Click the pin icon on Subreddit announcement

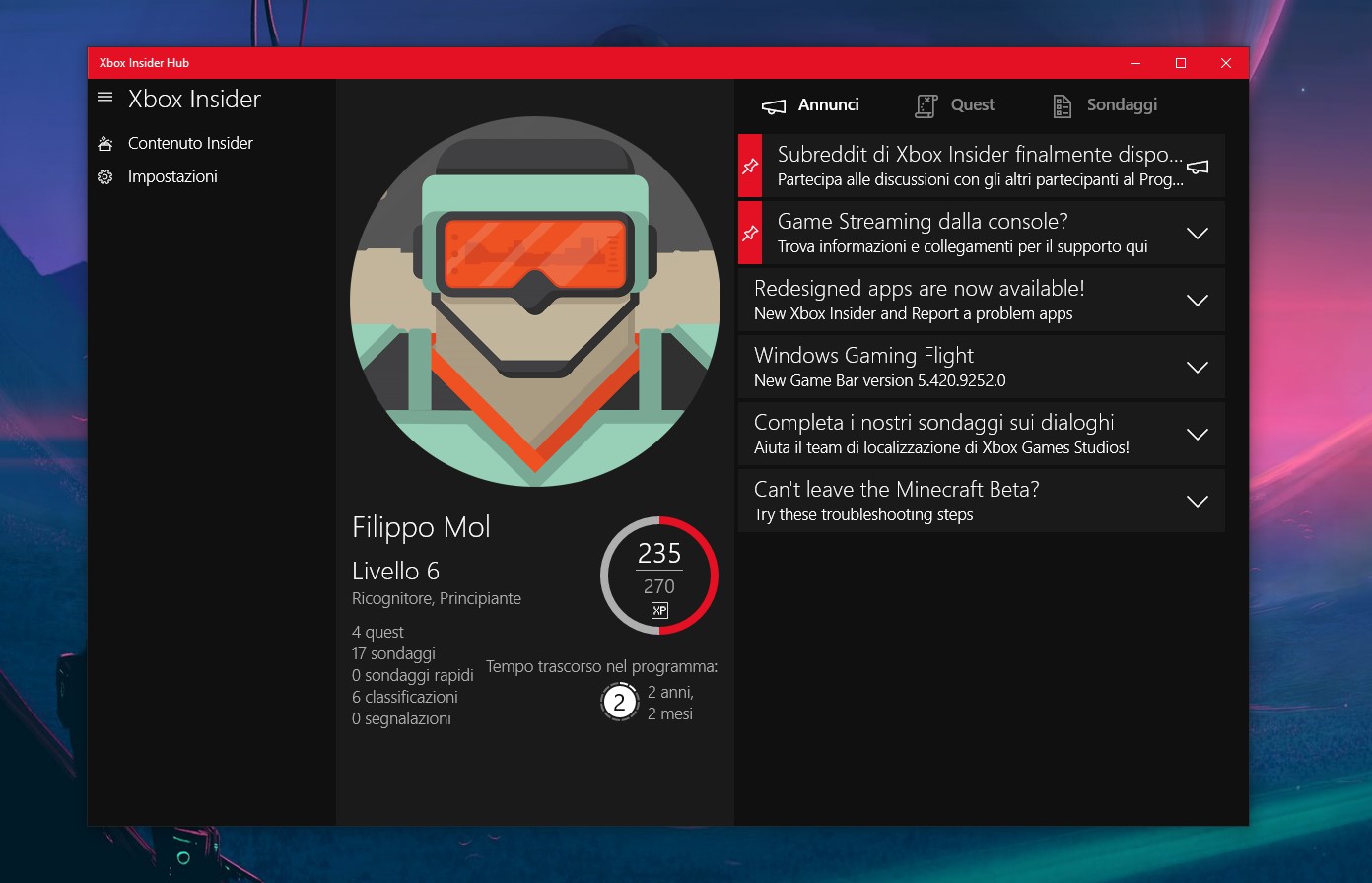[x=750, y=166]
